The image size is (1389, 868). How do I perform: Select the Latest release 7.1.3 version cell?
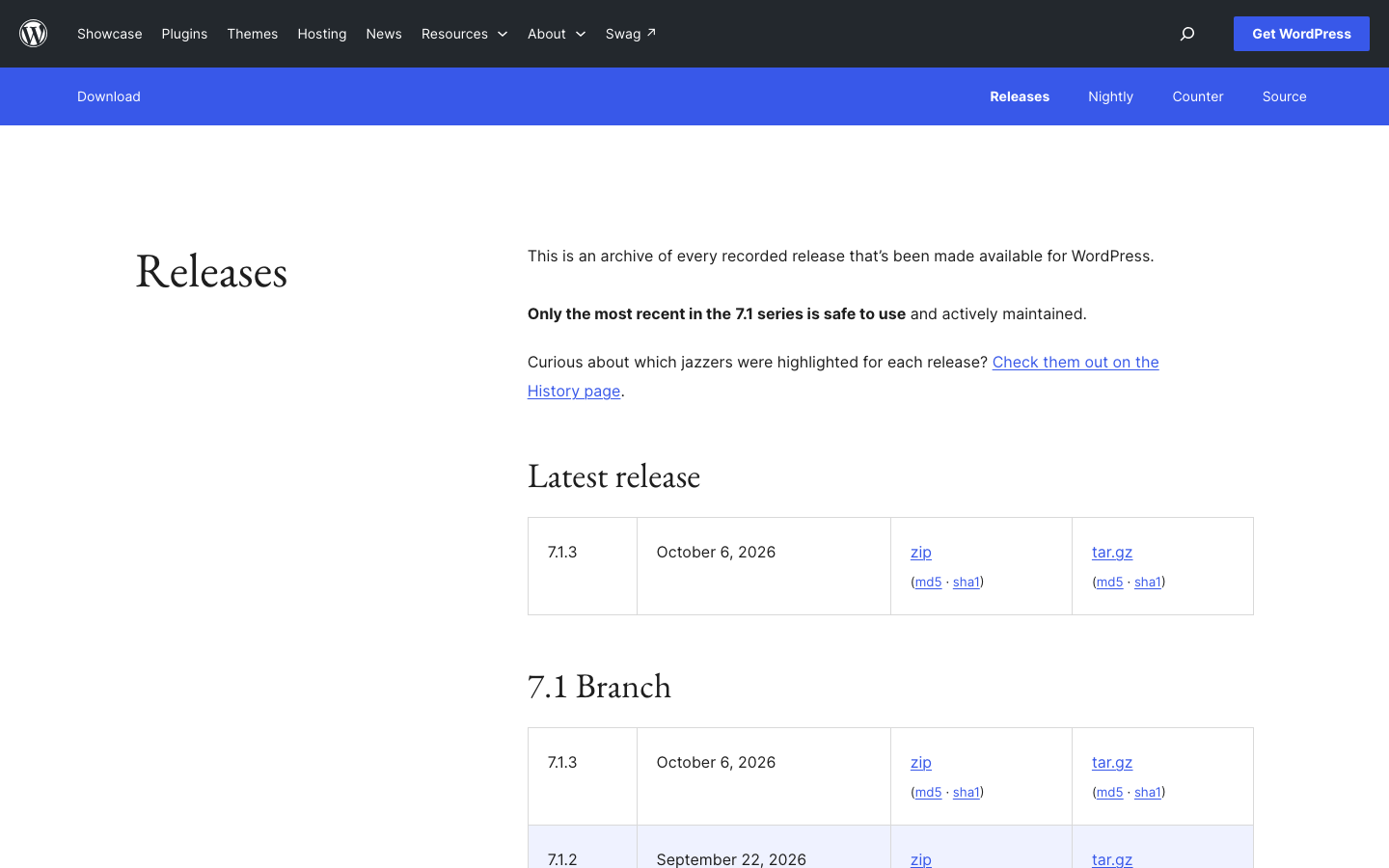[x=582, y=566]
